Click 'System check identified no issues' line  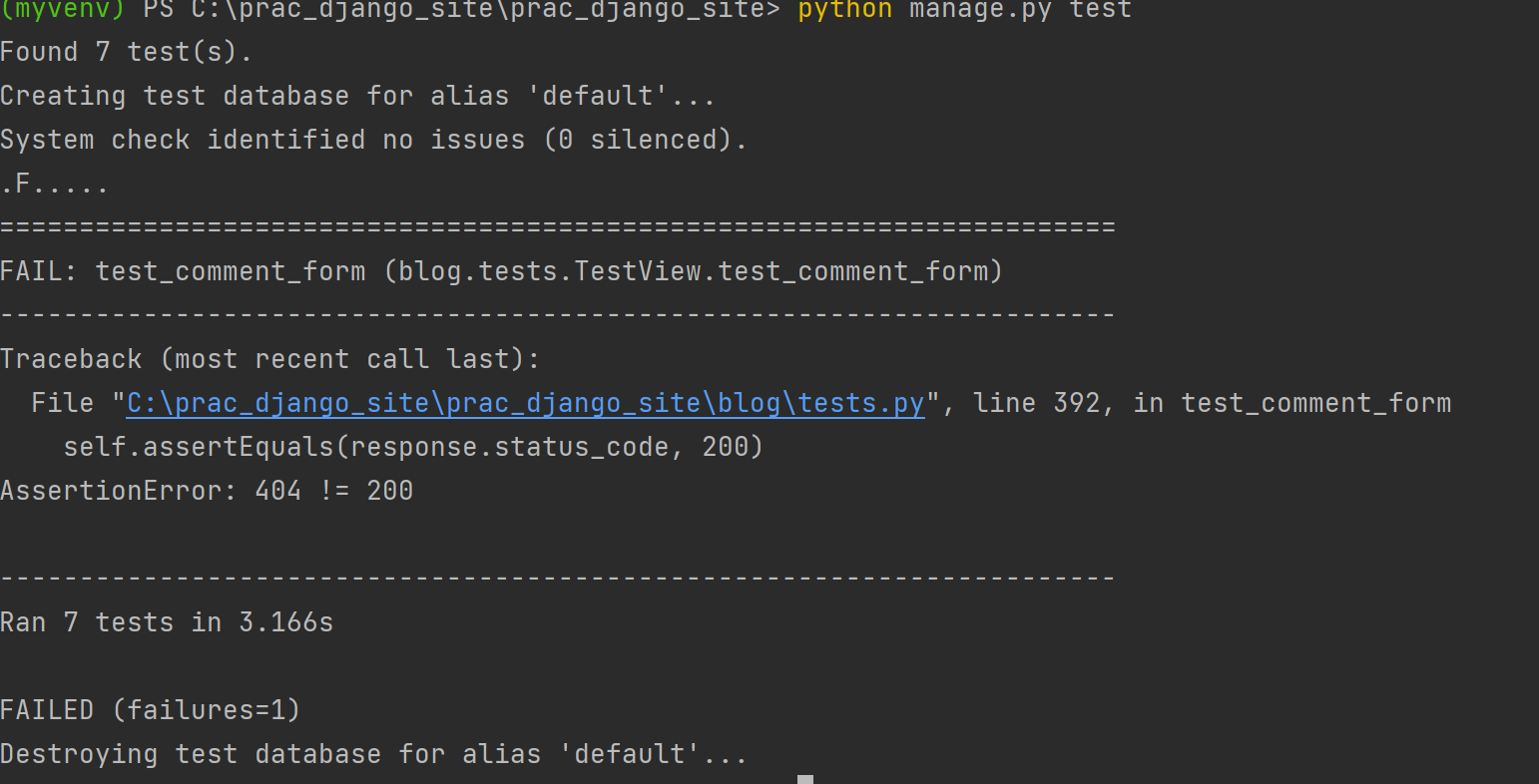click(x=373, y=140)
